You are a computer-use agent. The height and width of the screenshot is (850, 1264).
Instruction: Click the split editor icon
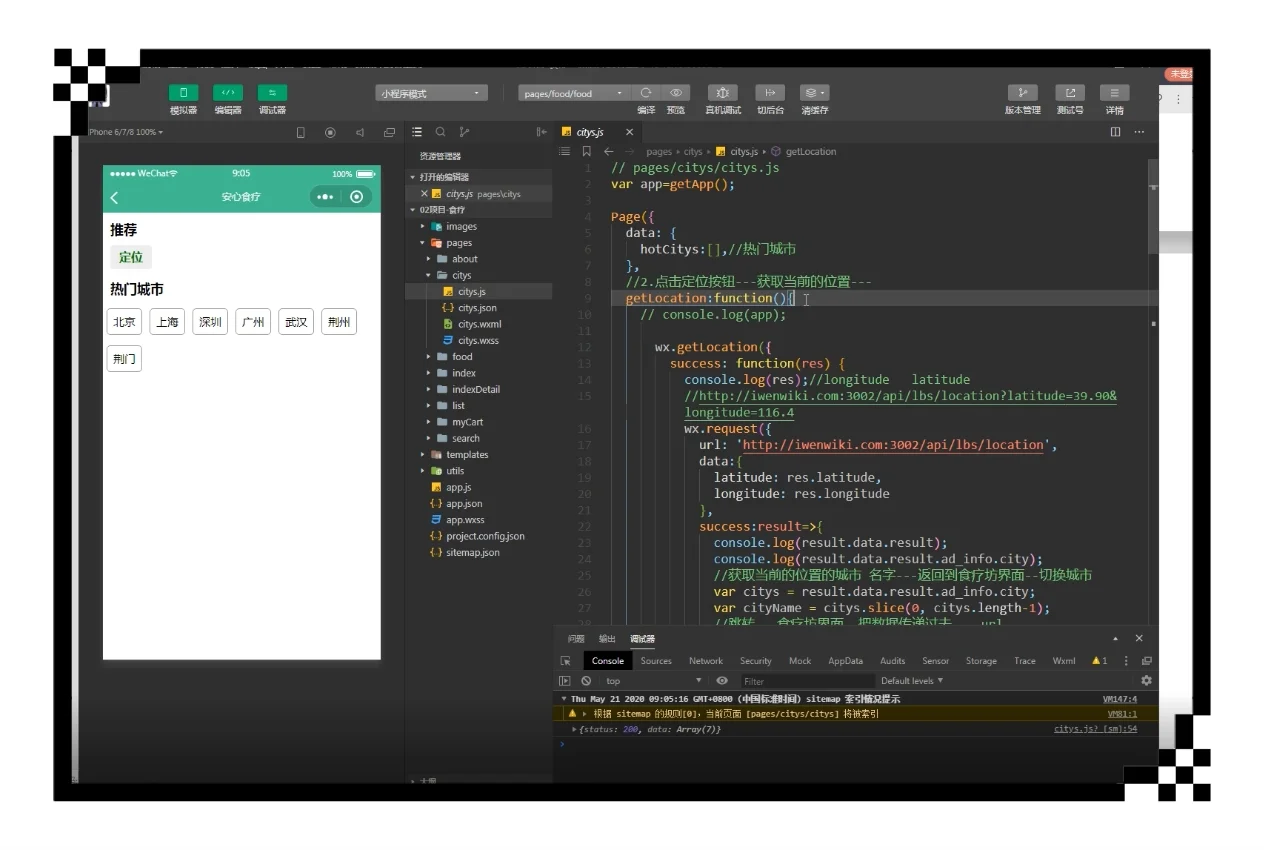pos(1115,132)
